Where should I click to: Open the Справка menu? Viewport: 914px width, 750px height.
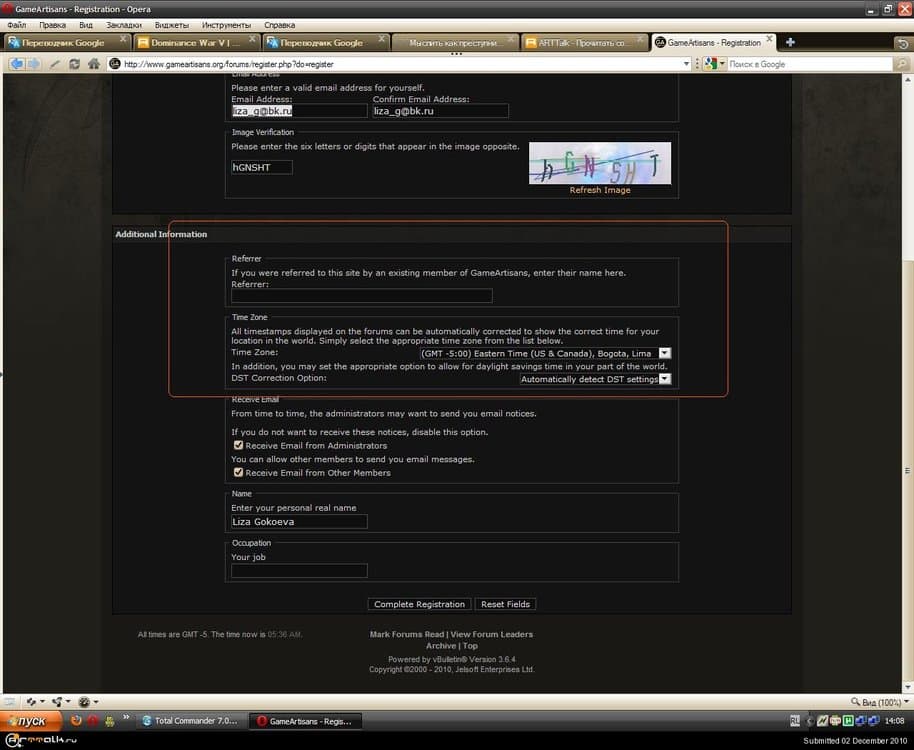(x=279, y=25)
